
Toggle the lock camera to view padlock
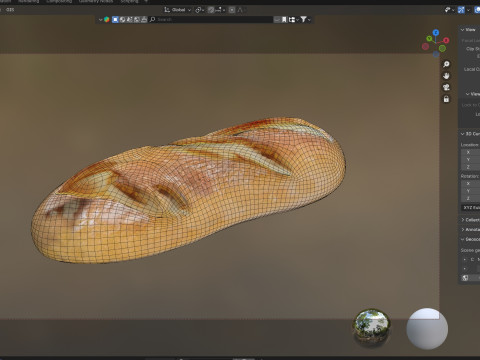coord(446,99)
